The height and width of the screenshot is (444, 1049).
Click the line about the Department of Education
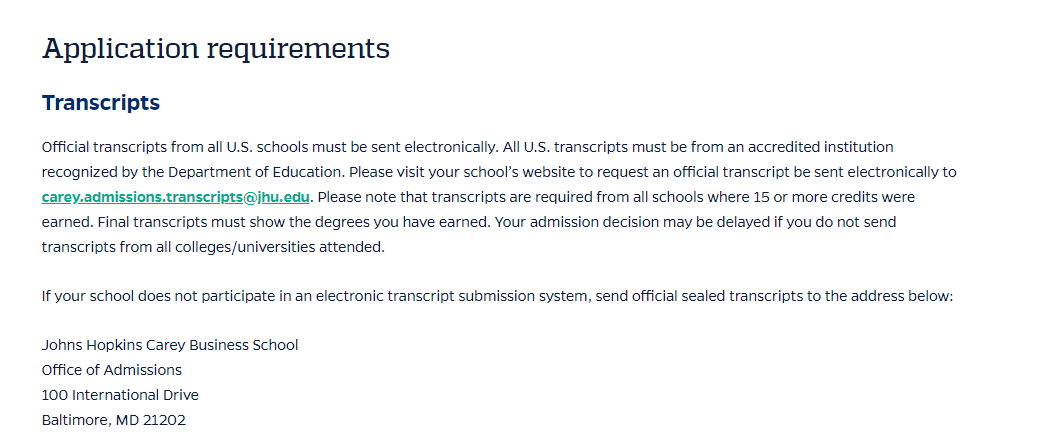498,172
